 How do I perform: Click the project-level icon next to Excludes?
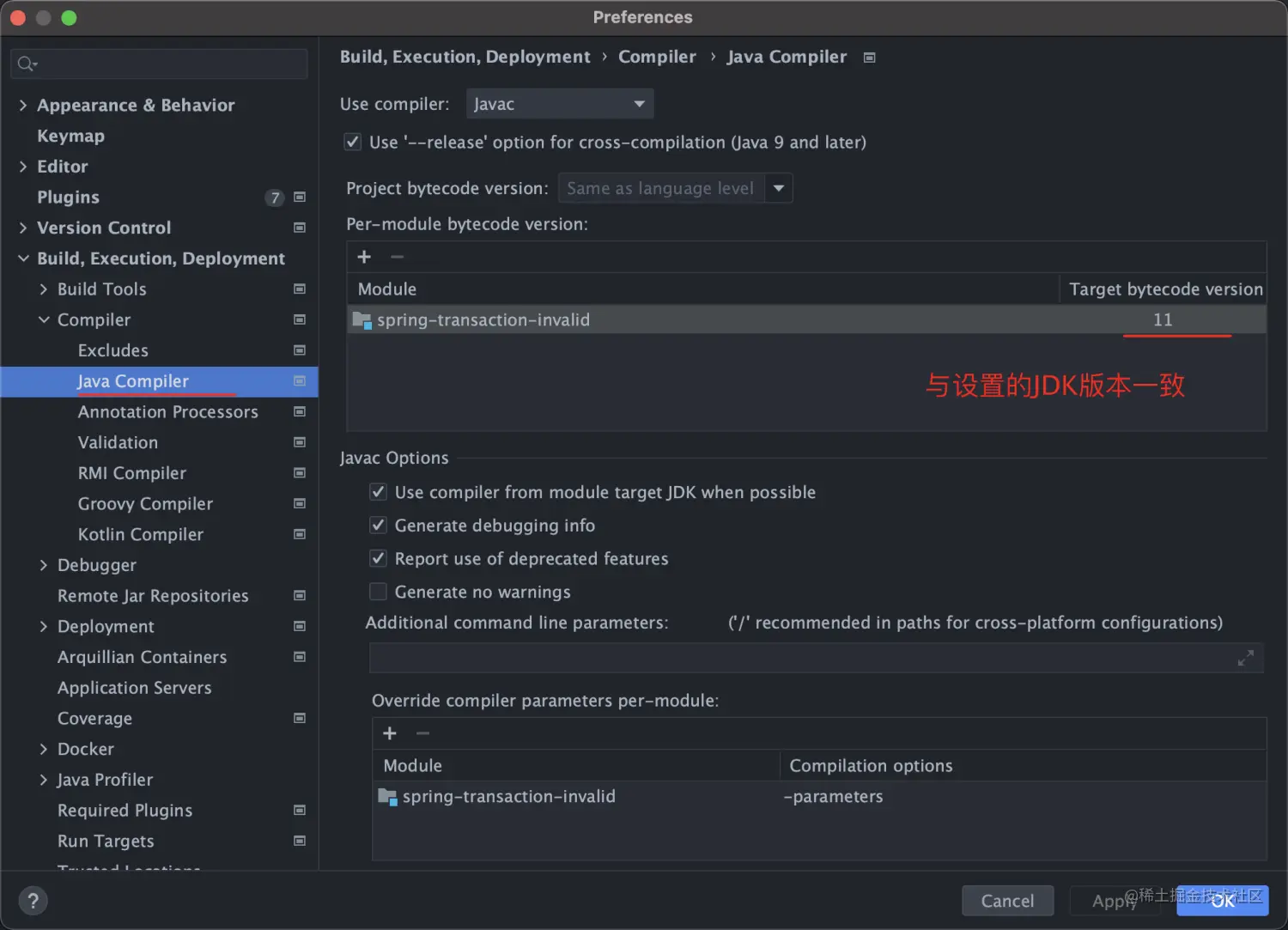(300, 350)
